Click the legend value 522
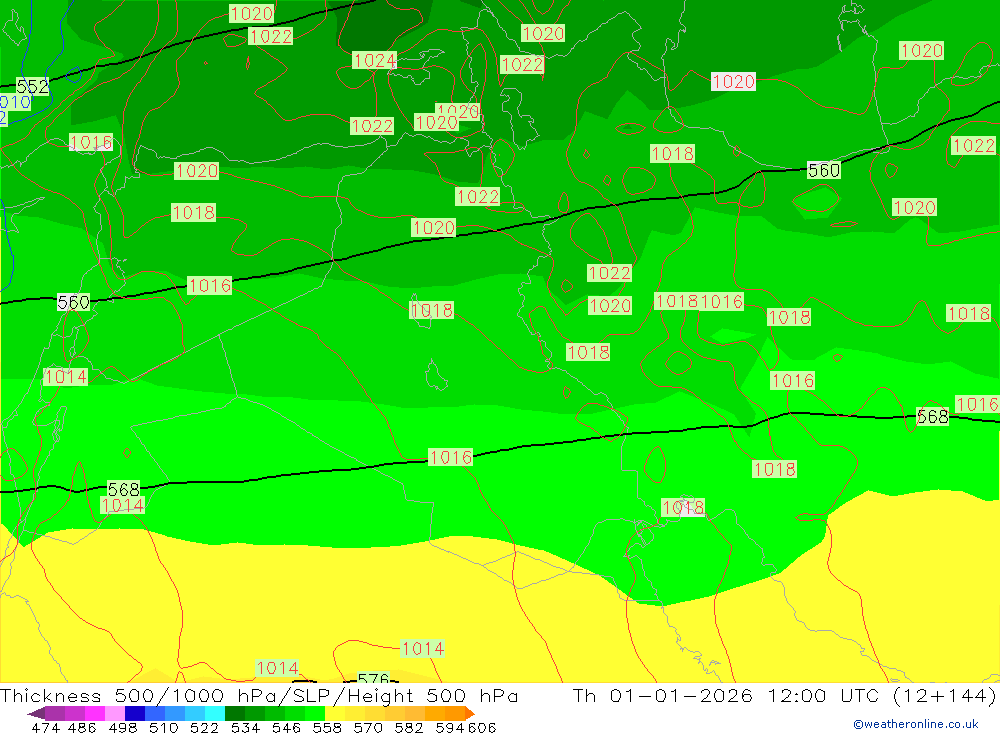The image size is (1000, 733). pyautogui.click(x=204, y=727)
